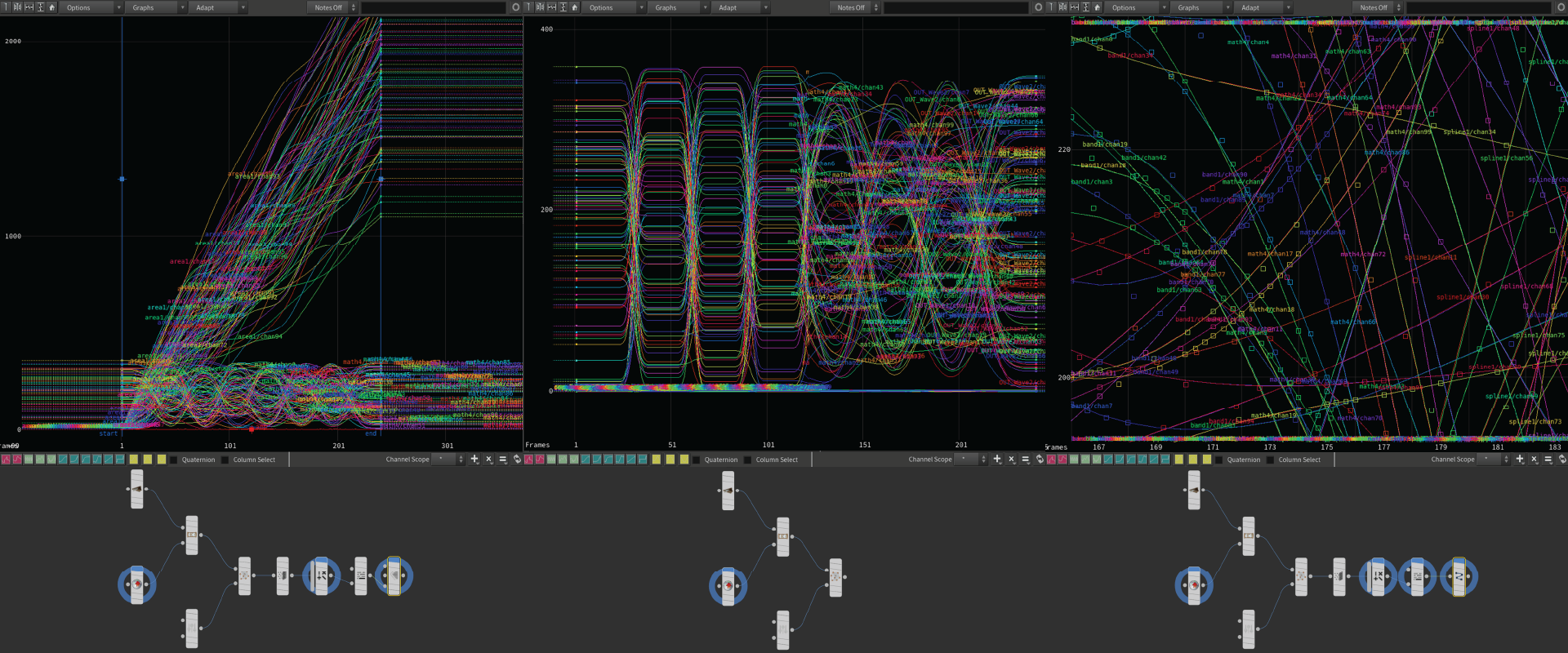
Task: Toggle the Column Select checkbox in the left pane
Action: 225,460
